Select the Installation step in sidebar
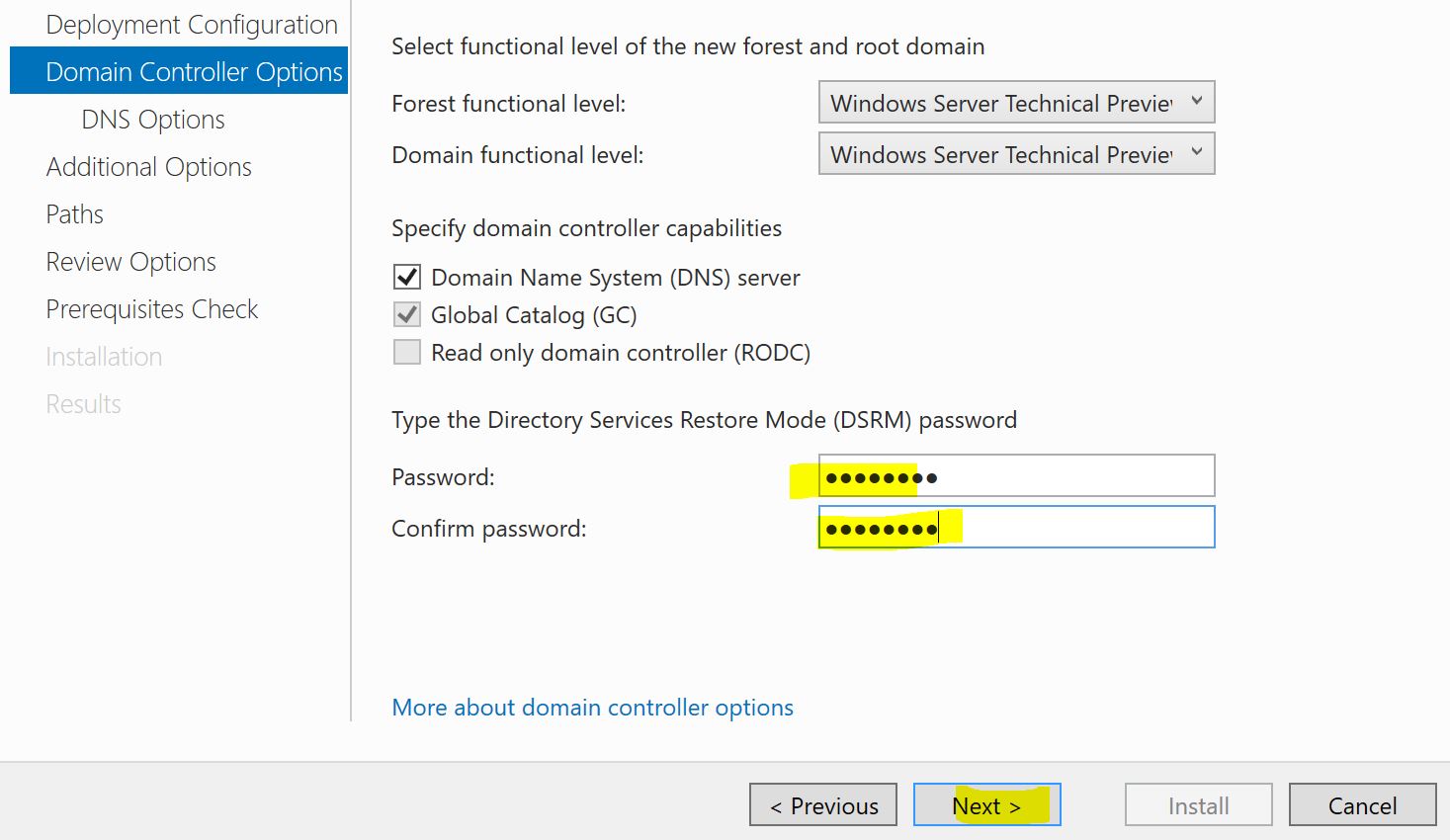The image size is (1450, 840). coord(104,357)
